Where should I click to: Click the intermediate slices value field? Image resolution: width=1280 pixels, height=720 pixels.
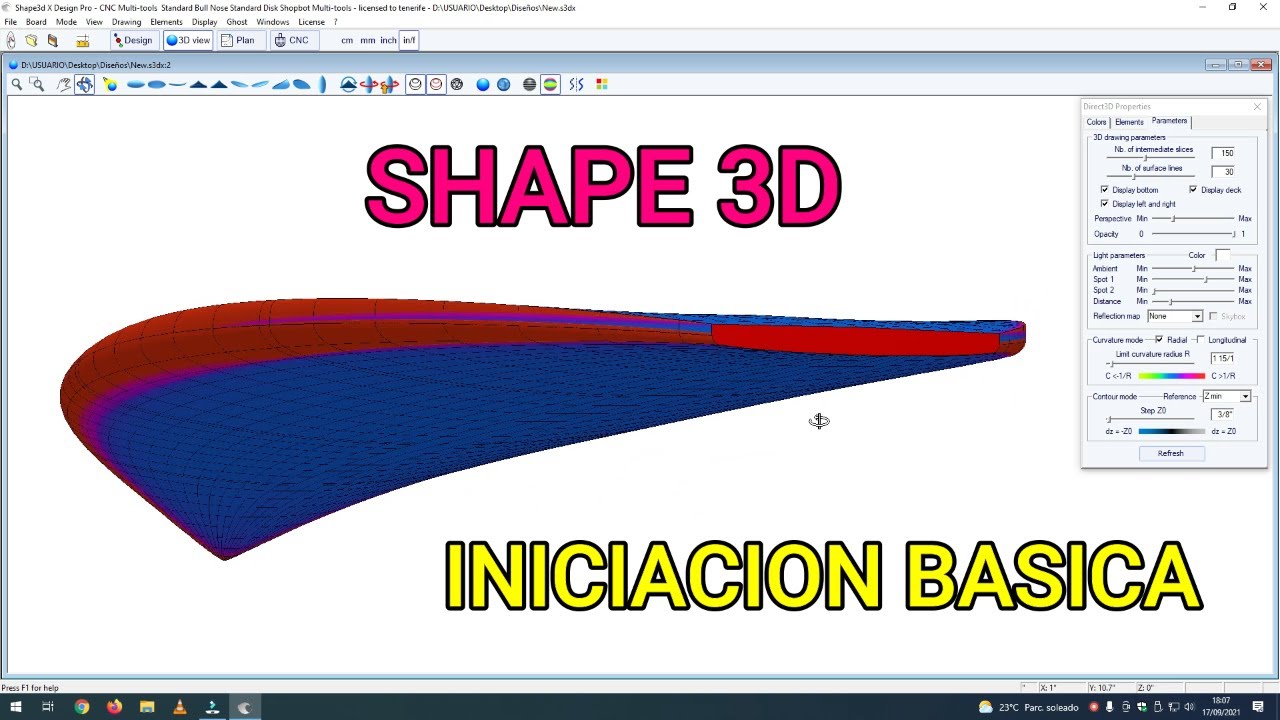click(x=1223, y=153)
